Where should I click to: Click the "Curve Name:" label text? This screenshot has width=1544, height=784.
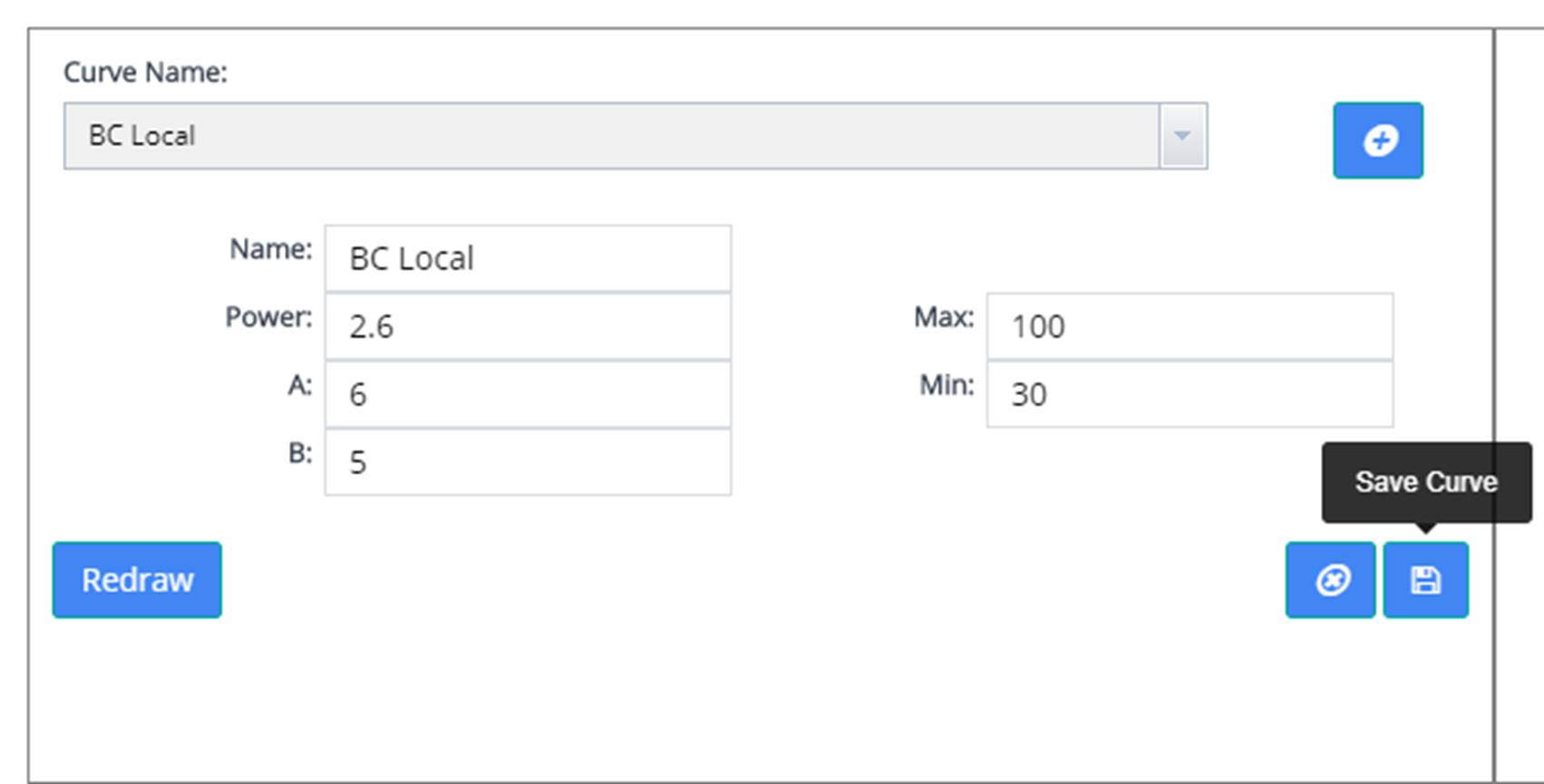coord(145,73)
